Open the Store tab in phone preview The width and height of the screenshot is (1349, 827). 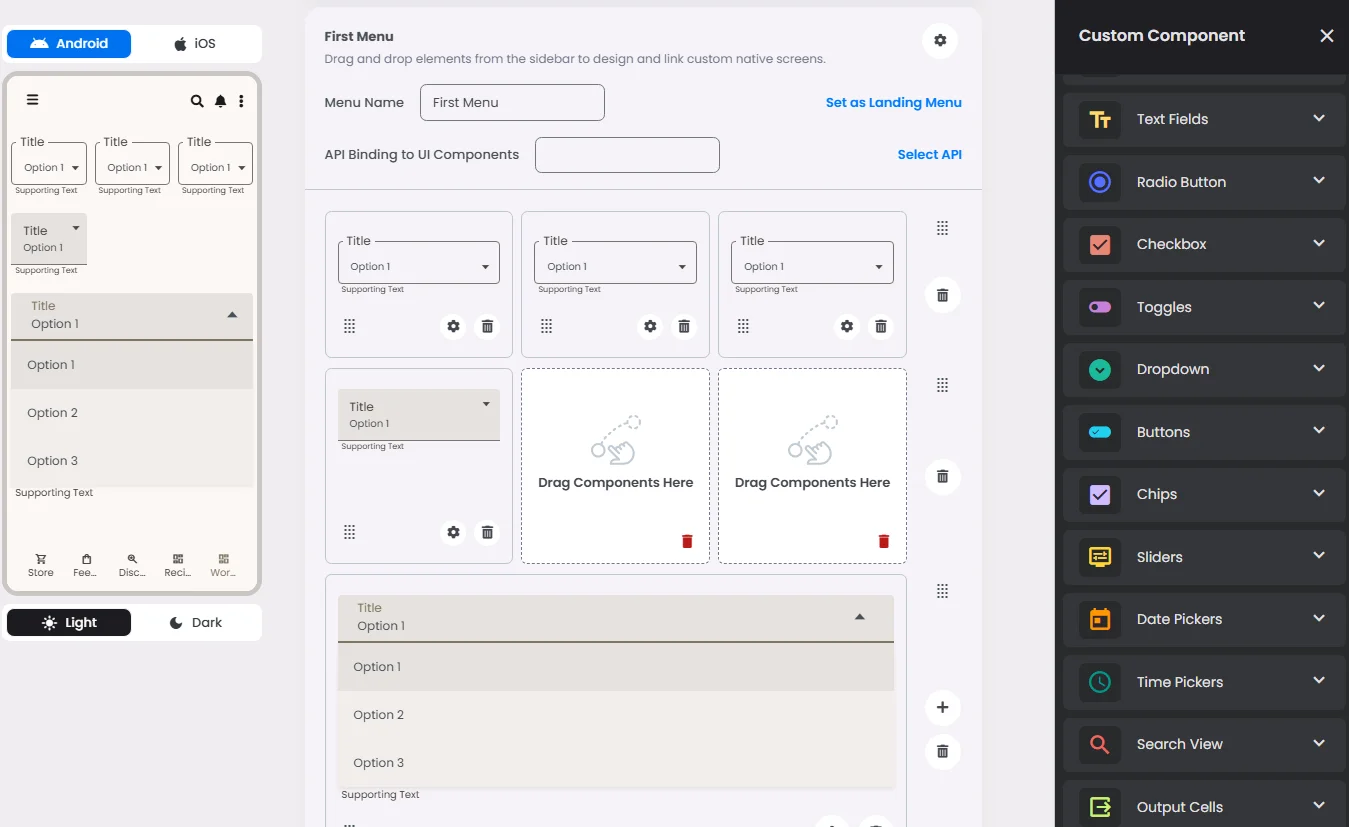click(41, 565)
